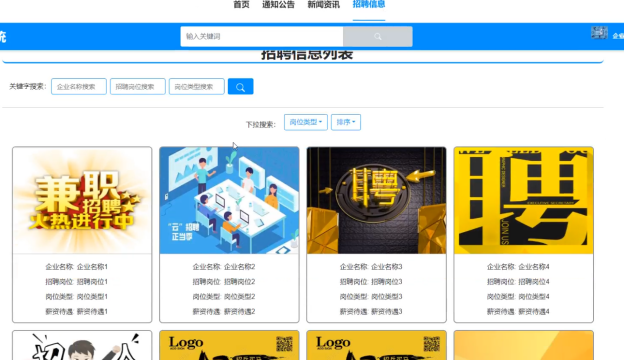
Task: Click text 薪资待遇1
Action: [x=92, y=312]
